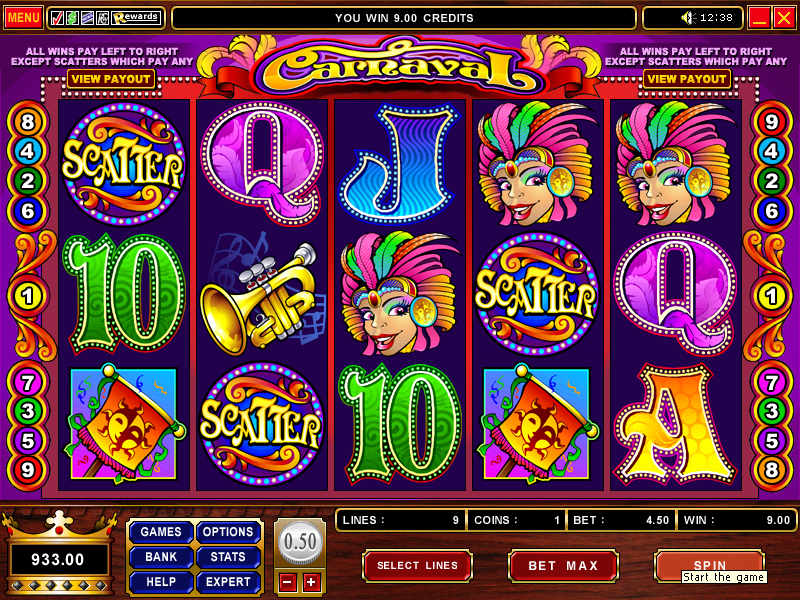800x600 pixels.
Task: Open the left VIEW PAYOUT table
Action: click(111, 79)
